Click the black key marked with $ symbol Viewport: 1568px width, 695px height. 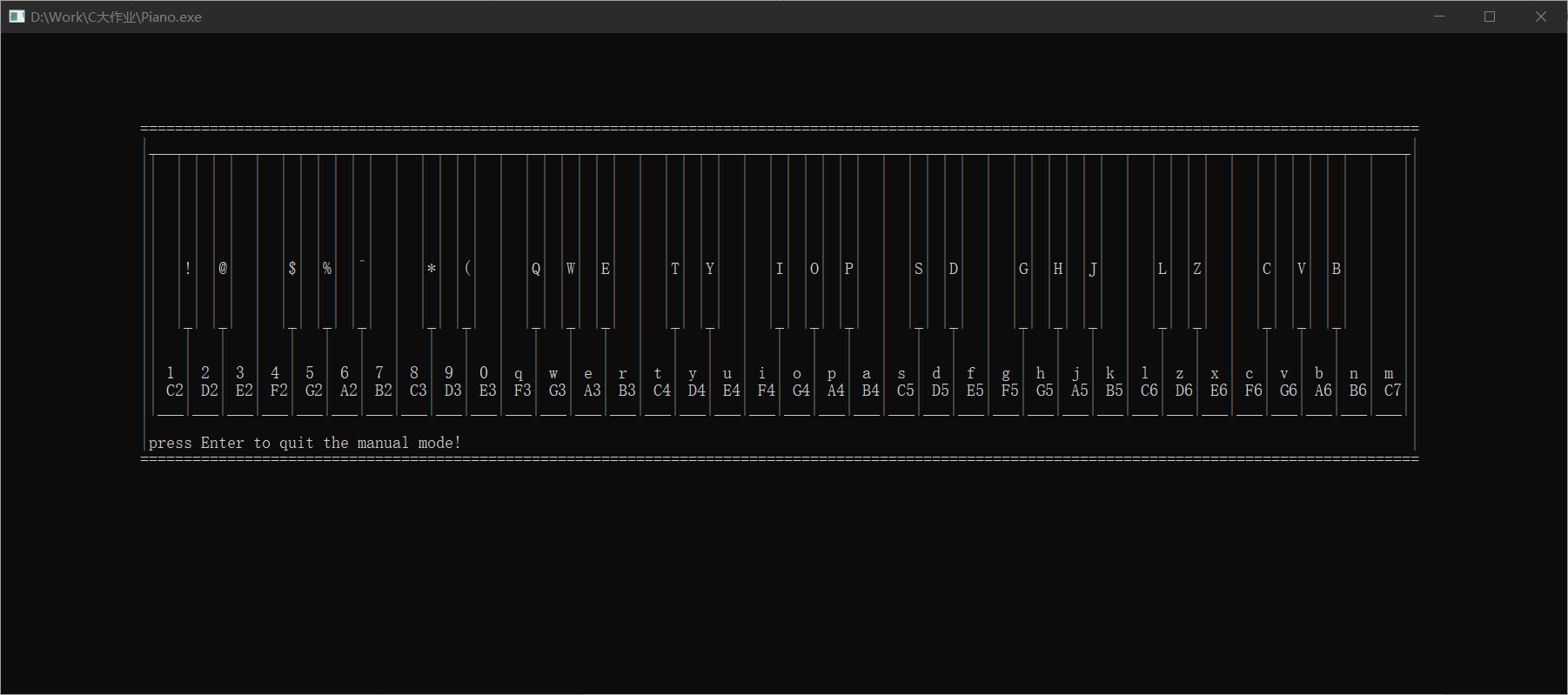coord(292,244)
